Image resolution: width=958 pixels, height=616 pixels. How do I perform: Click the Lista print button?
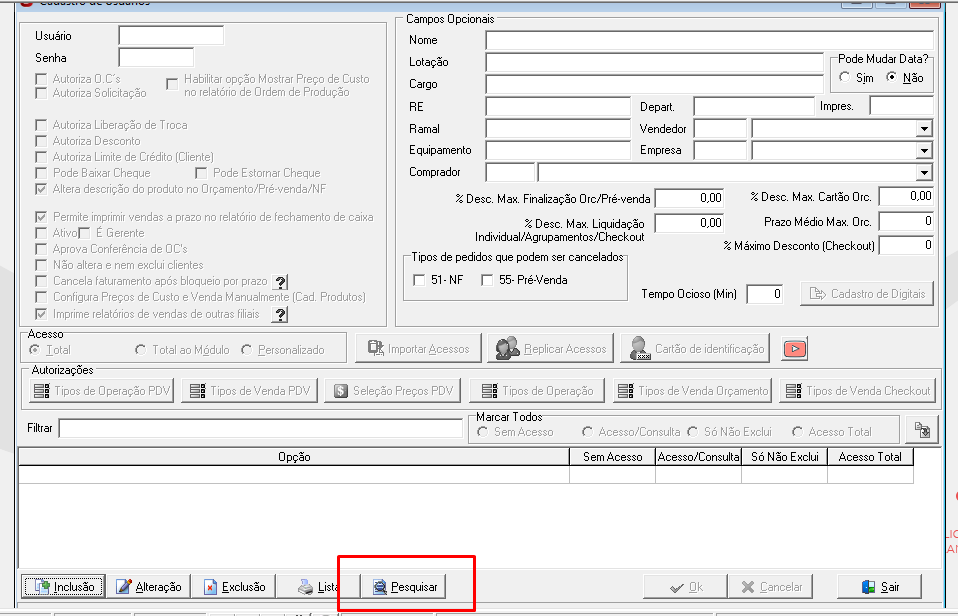coord(318,587)
